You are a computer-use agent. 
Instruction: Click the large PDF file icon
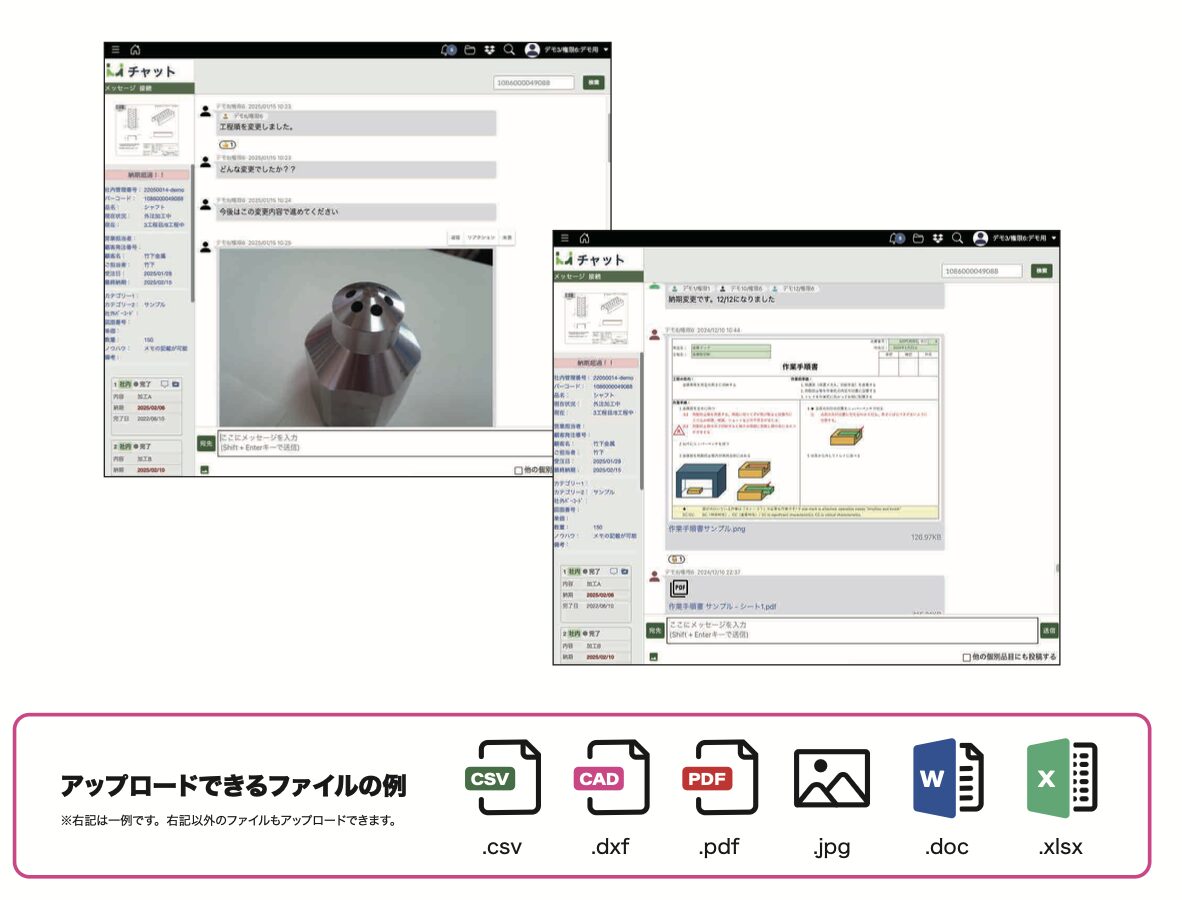point(720,777)
